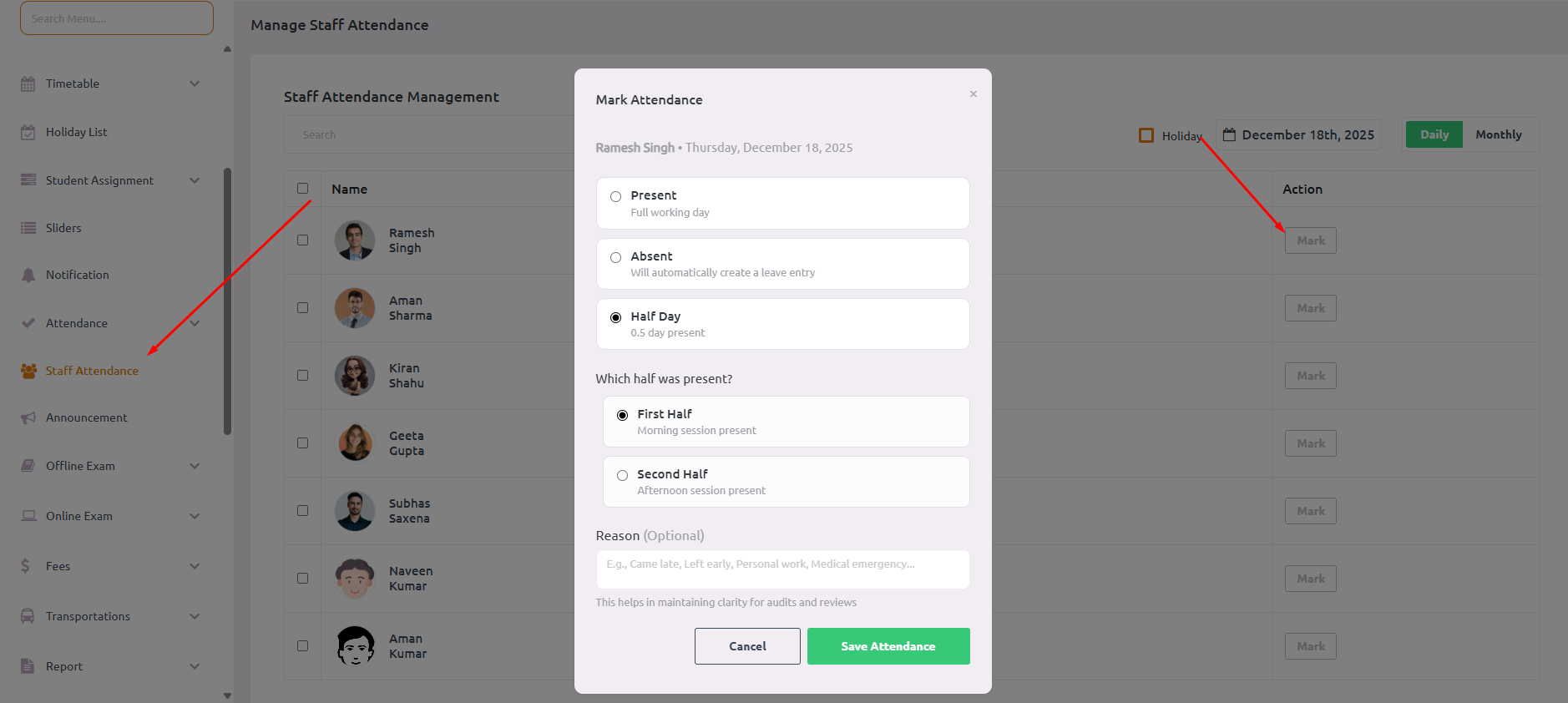The image size is (1568, 703).
Task: Tick the Holiday checkbox
Action: (x=1146, y=135)
